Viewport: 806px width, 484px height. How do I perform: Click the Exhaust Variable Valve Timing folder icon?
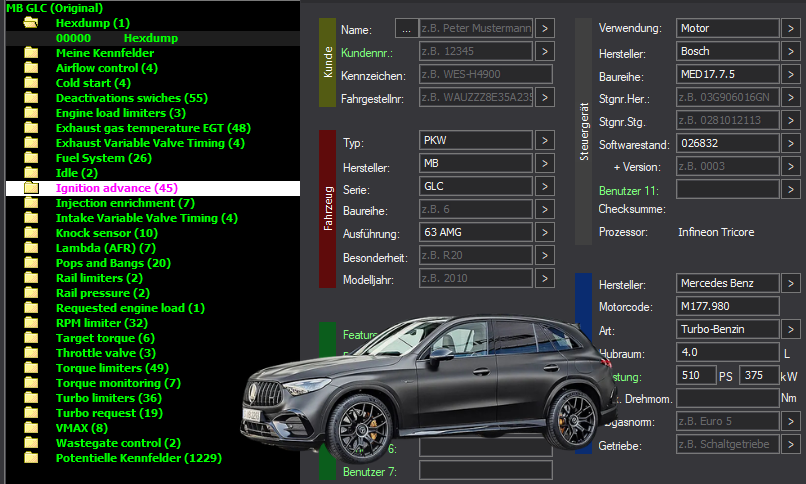click(x=31, y=143)
